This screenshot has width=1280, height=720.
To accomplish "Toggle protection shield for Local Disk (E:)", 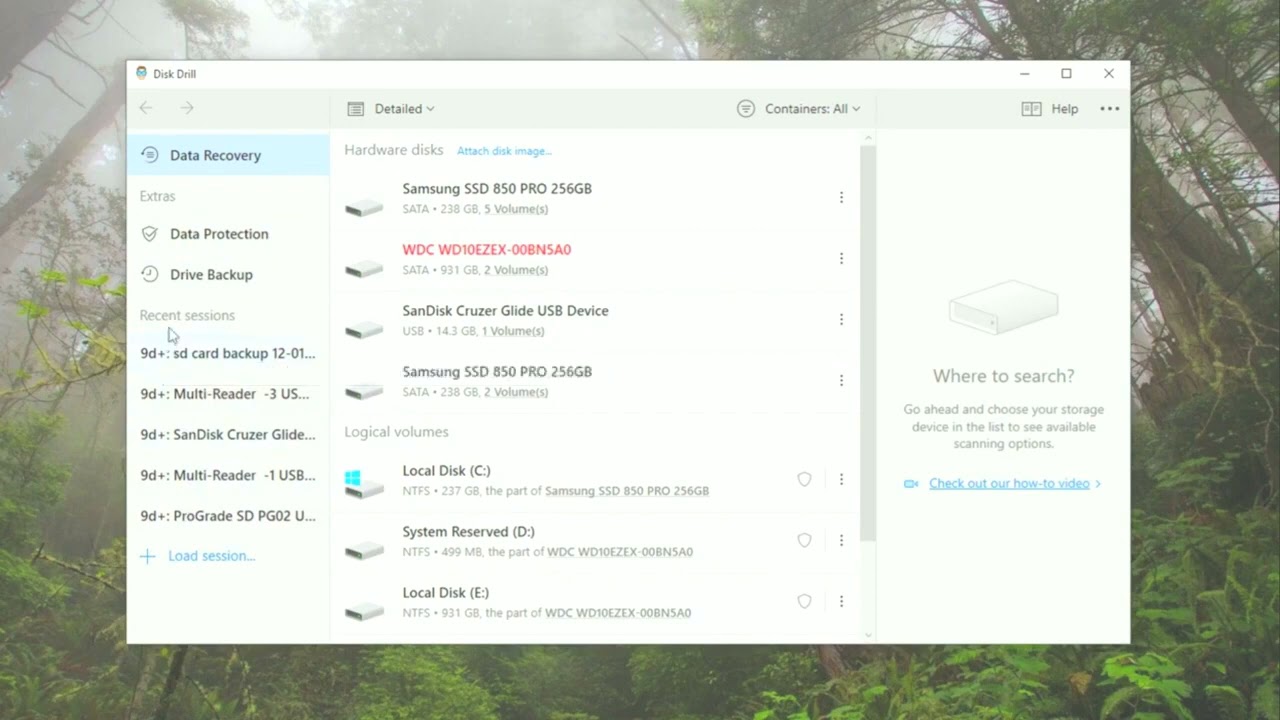I will (x=804, y=602).
